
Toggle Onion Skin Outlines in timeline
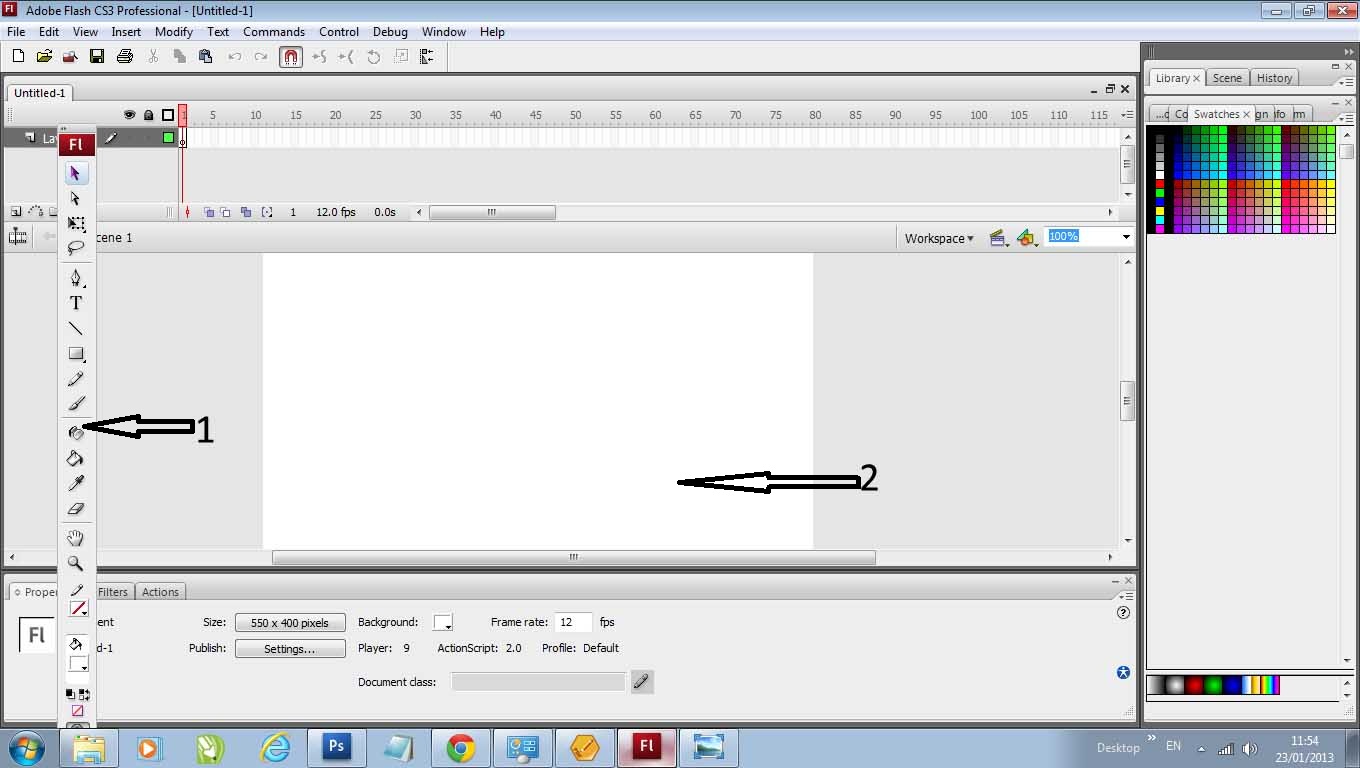pos(226,212)
